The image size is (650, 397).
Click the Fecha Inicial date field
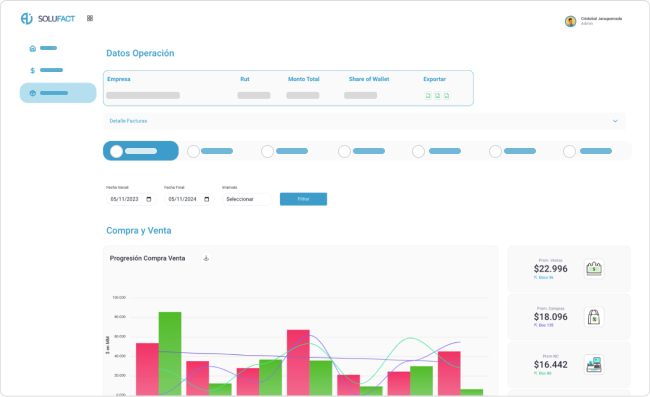[131, 199]
